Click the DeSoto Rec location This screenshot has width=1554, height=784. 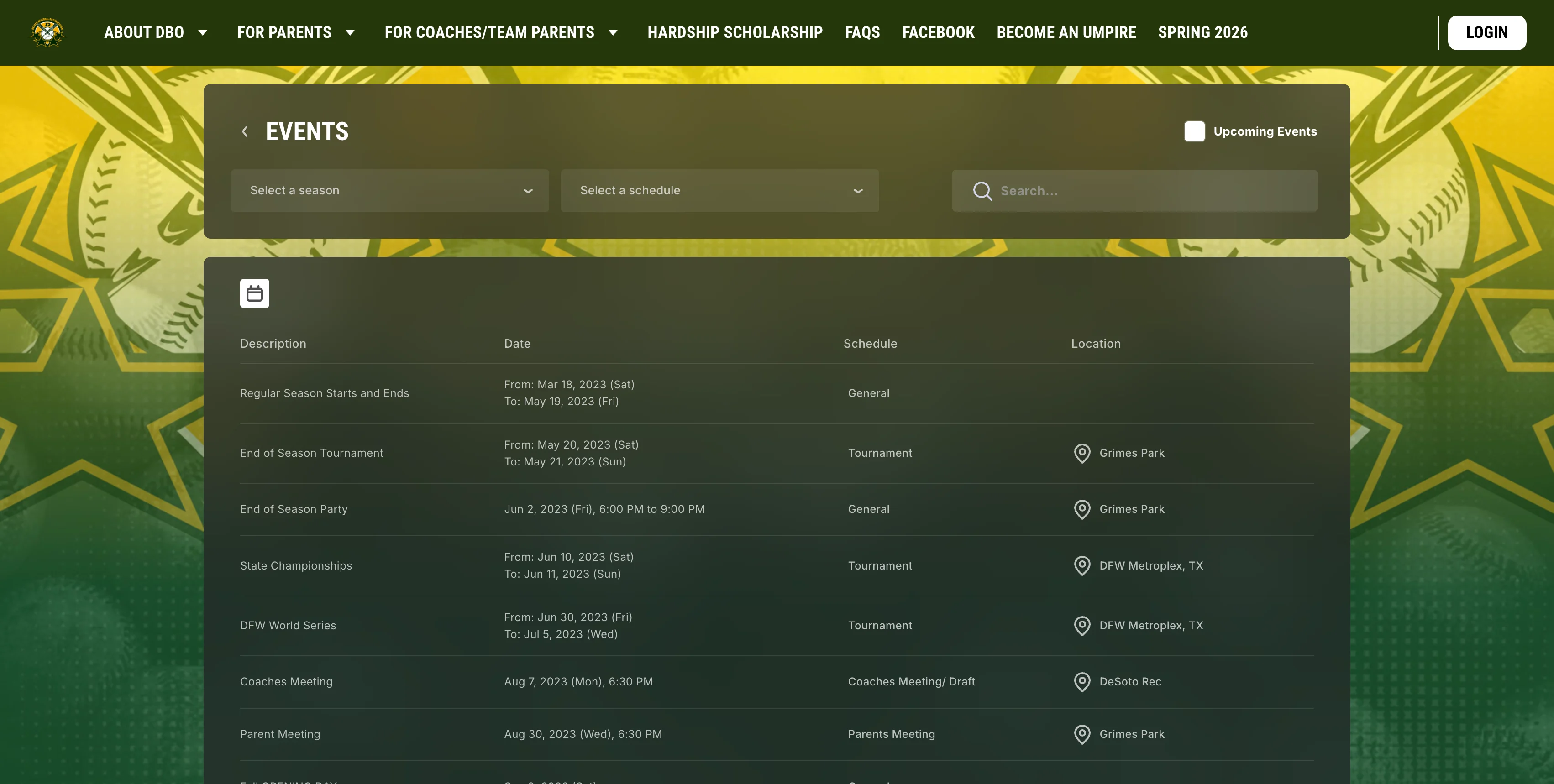pyautogui.click(x=1130, y=681)
